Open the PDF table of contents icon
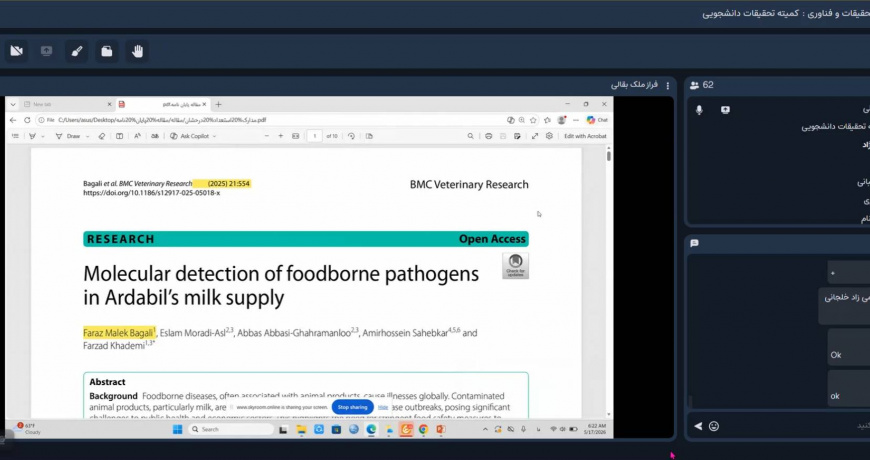 tap(16, 136)
